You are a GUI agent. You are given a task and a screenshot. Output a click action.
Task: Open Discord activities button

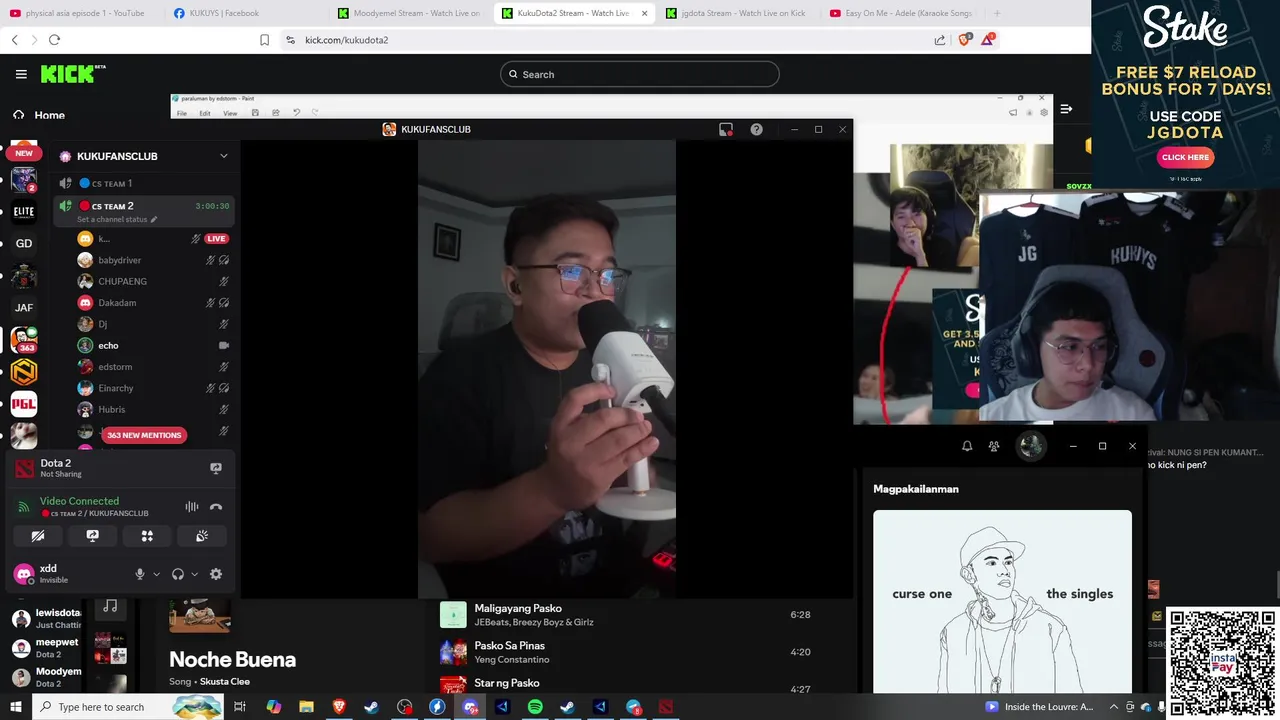147,536
